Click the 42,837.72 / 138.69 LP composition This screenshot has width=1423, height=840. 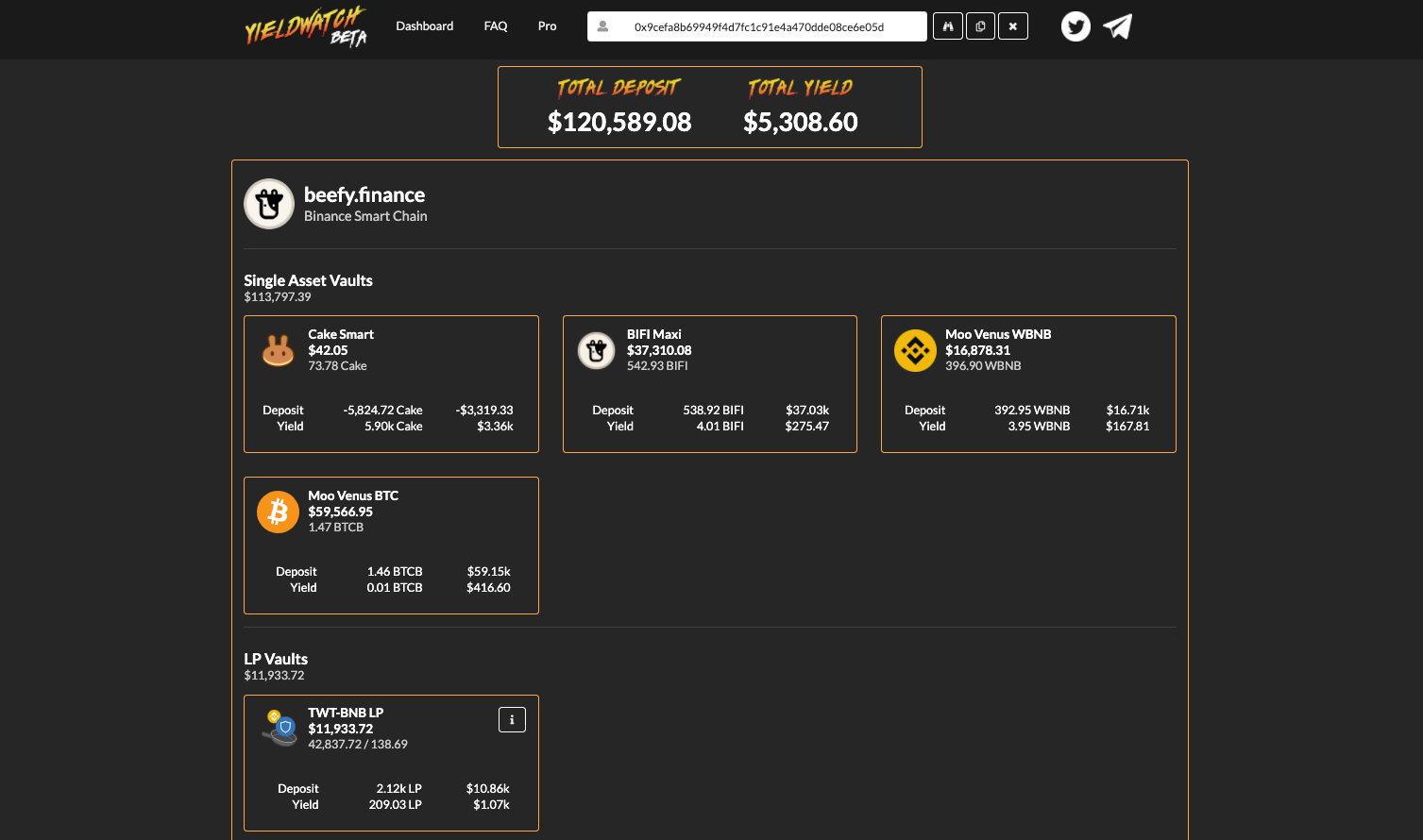pos(358,745)
